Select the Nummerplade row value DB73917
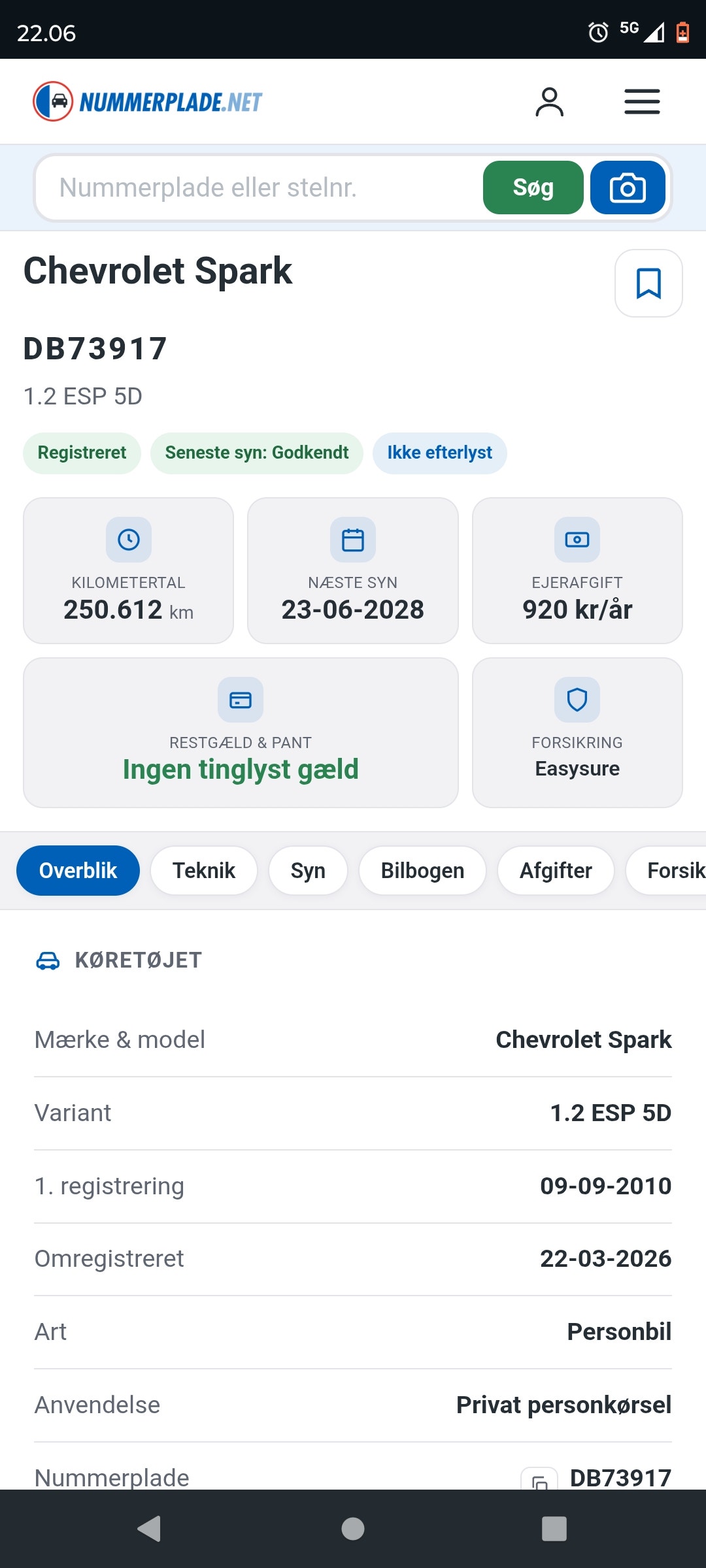706x1568 pixels. 621,1478
